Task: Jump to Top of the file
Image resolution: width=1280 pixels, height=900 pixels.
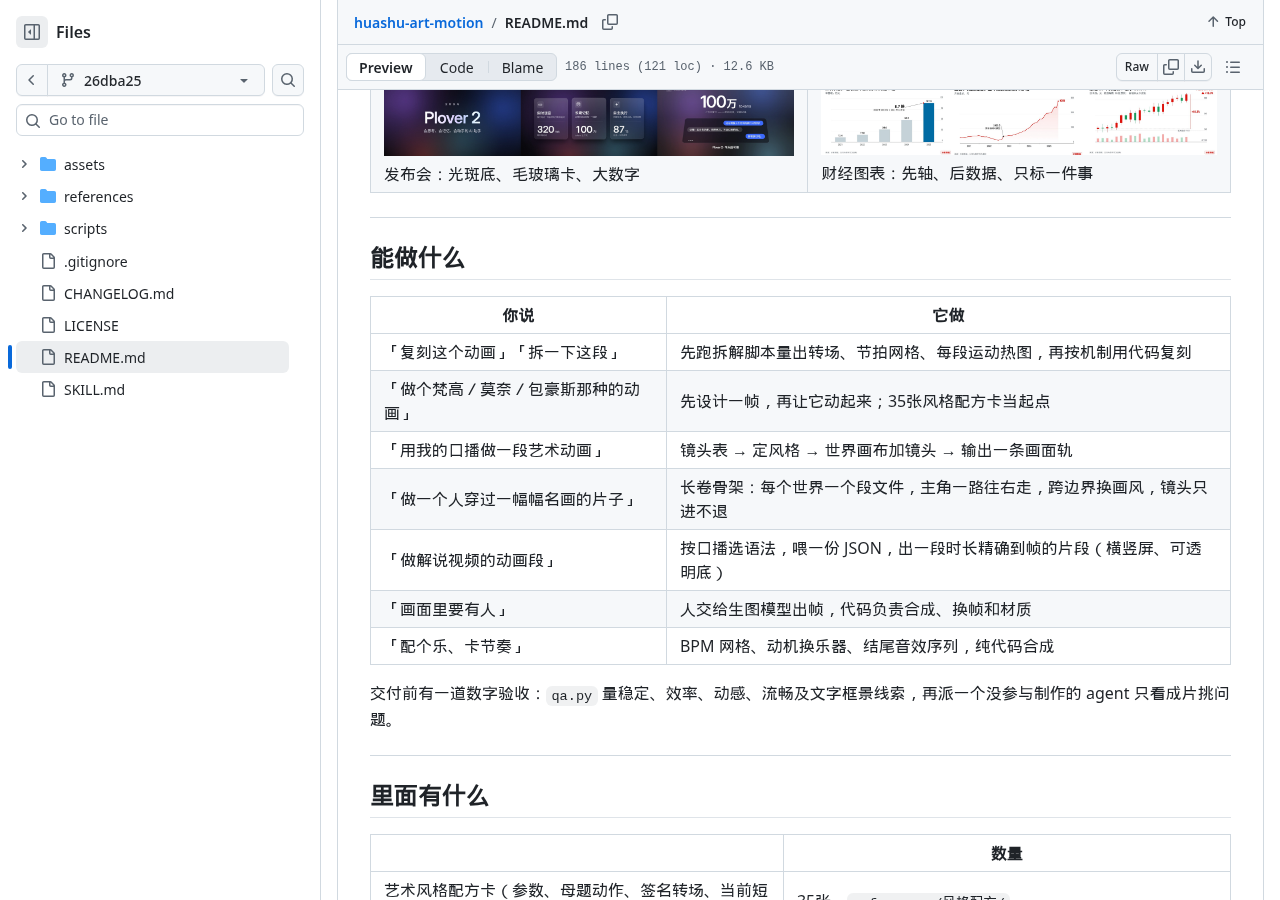Action: pyautogui.click(x=1226, y=22)
